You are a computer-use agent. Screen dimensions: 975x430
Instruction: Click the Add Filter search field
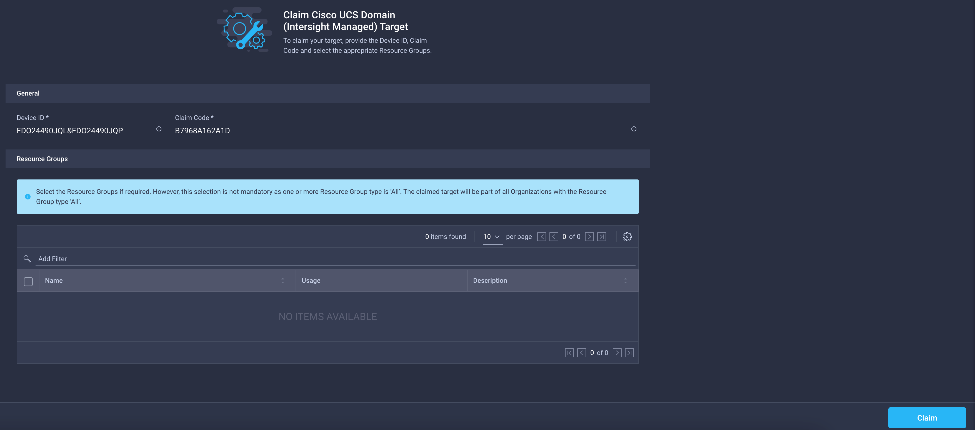tap(336, 258)
